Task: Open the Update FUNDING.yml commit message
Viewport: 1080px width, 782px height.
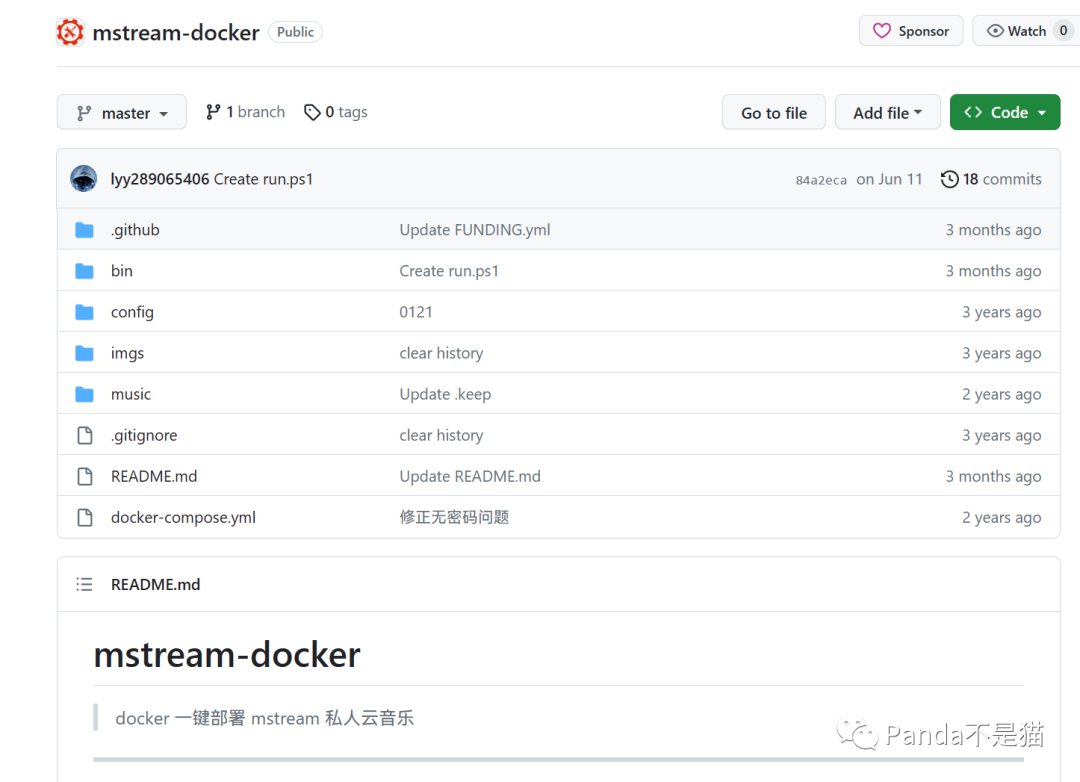Action: click(x=475, y=229)
